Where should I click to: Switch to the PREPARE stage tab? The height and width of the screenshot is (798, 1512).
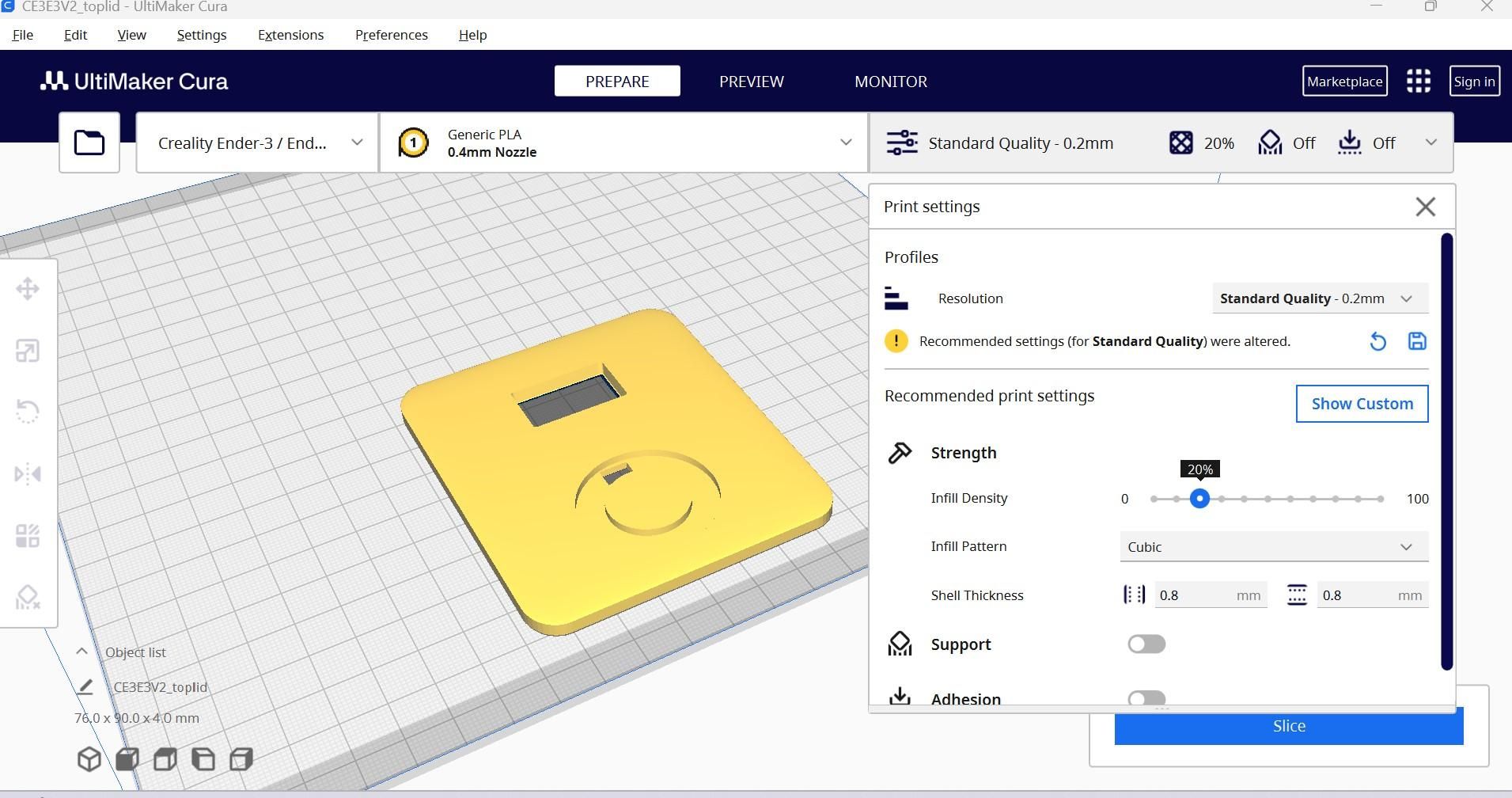coord(617,81)
